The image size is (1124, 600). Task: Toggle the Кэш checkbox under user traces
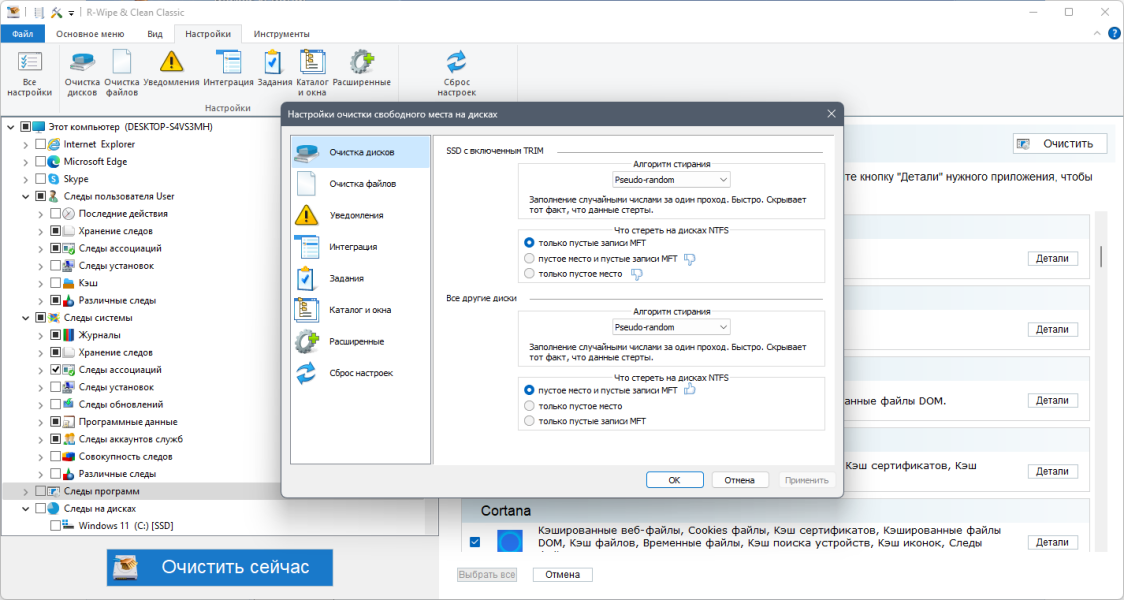tap(55, 283)
